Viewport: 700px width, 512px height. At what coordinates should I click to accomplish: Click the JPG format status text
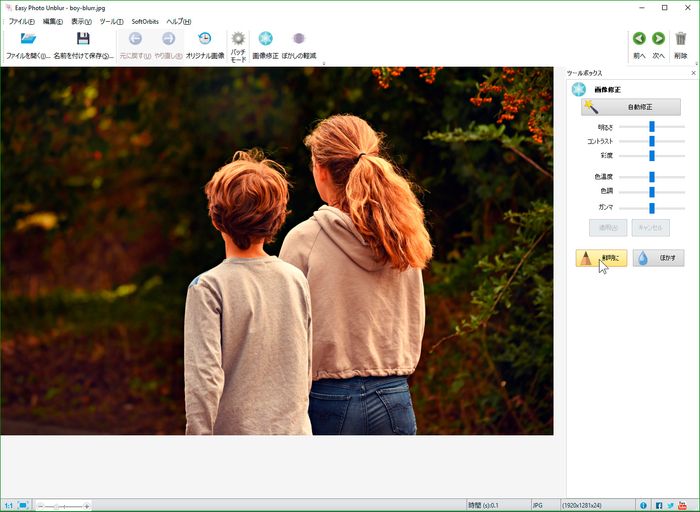(538, 505)
